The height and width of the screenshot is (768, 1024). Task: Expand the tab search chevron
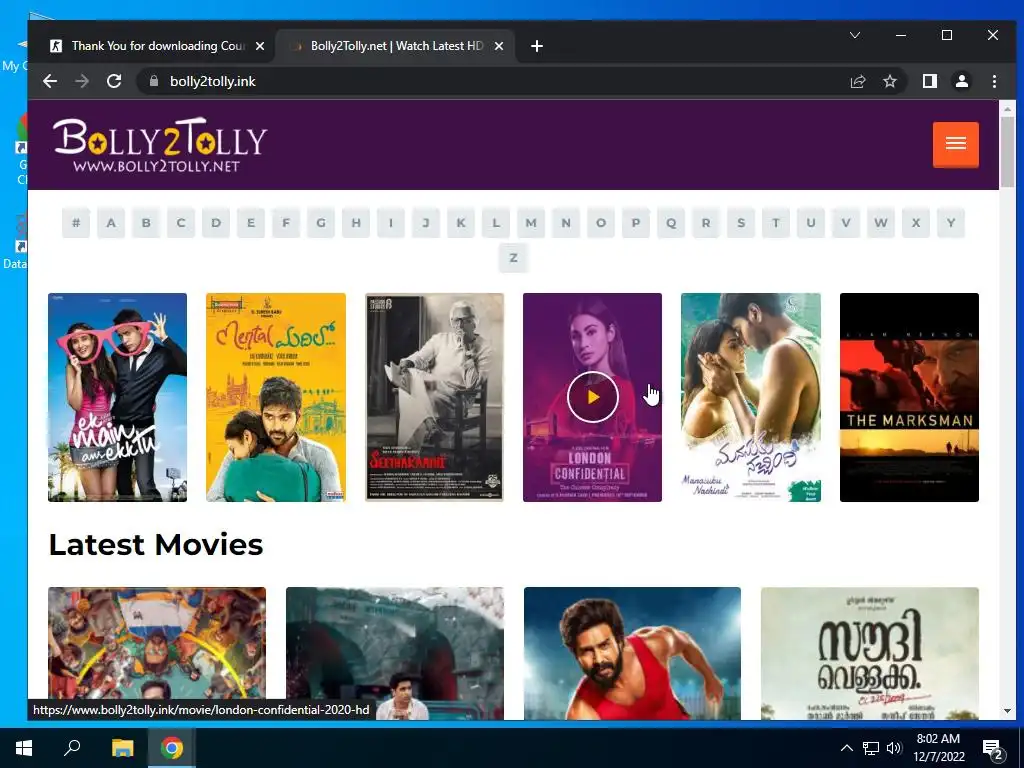click(x=855, y=35)
